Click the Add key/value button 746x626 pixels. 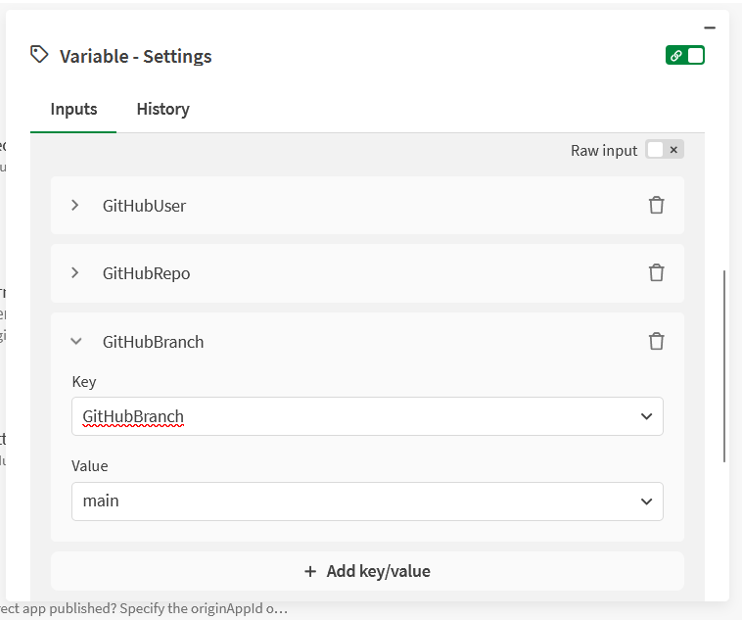click(367, 571)
